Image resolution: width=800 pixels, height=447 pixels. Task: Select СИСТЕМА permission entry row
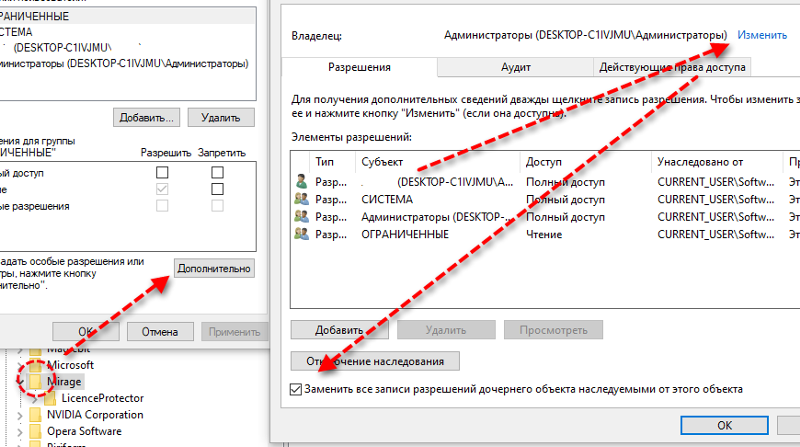546,200
